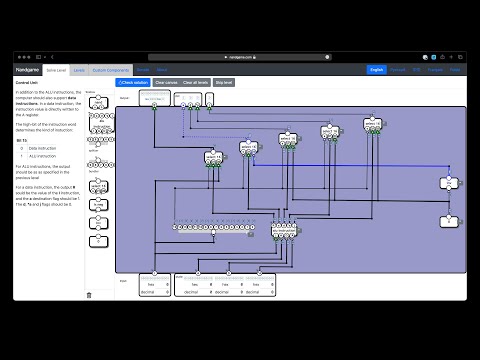Open the About link in navbar
This screenshot has width=480, height=360.
[x=162, y=70]
